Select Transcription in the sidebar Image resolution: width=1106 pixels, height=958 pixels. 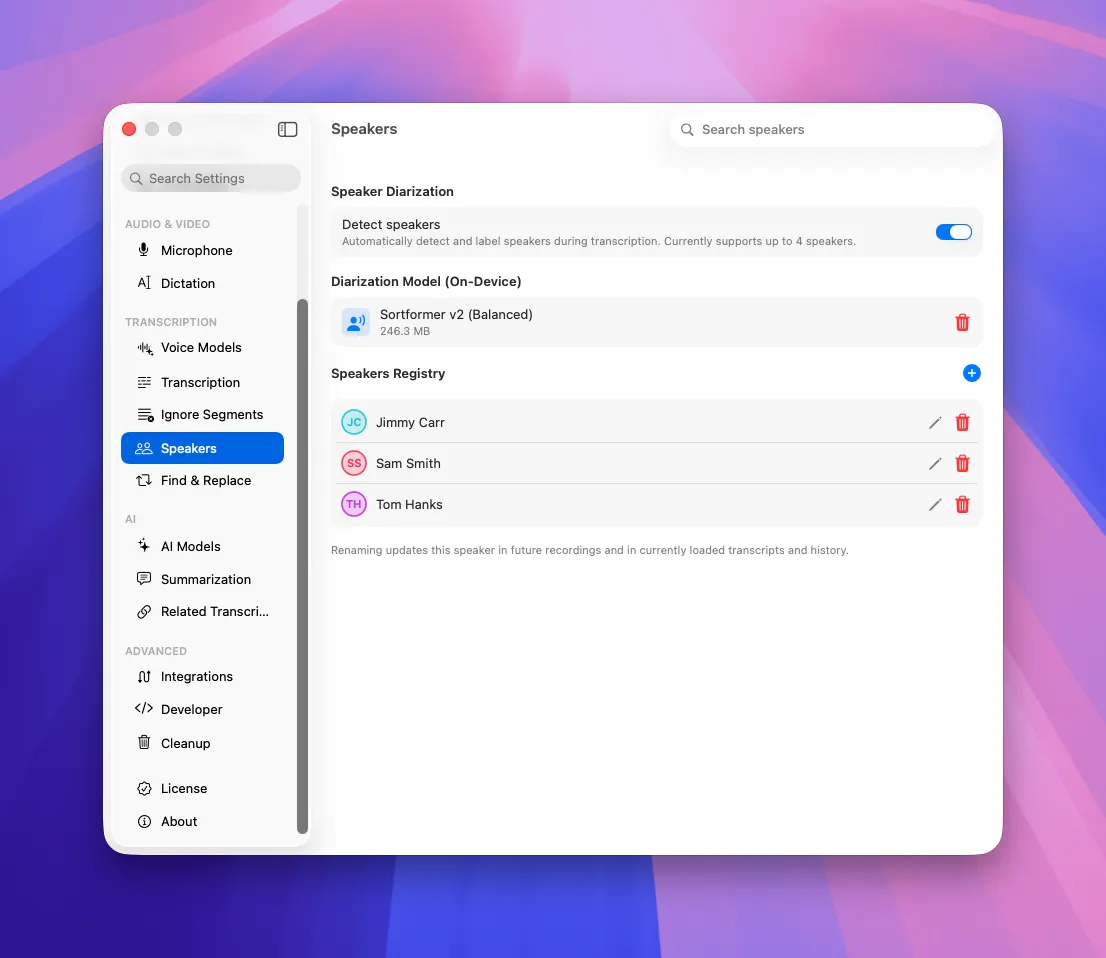pos(202,382)
